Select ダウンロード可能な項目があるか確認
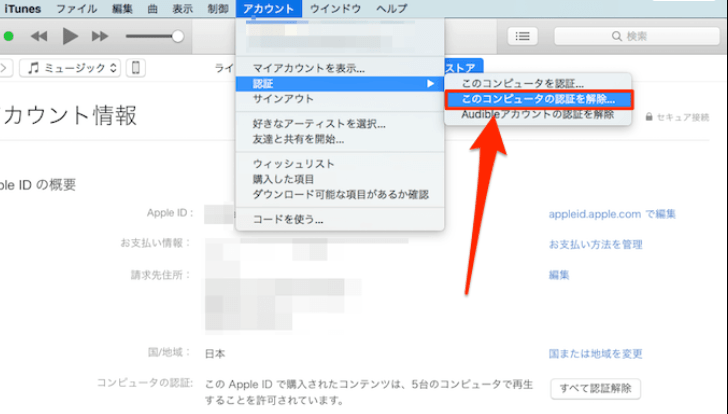 (340, 194)
